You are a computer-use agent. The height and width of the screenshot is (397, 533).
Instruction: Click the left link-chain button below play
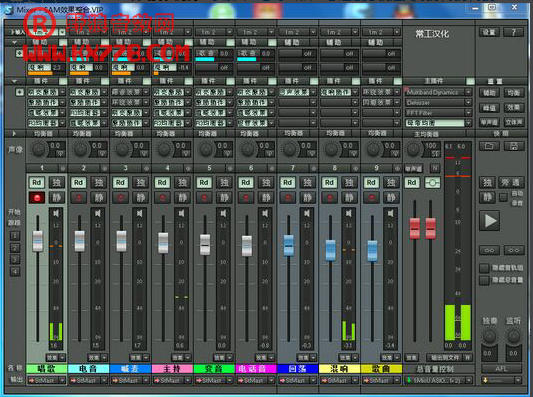489,251
